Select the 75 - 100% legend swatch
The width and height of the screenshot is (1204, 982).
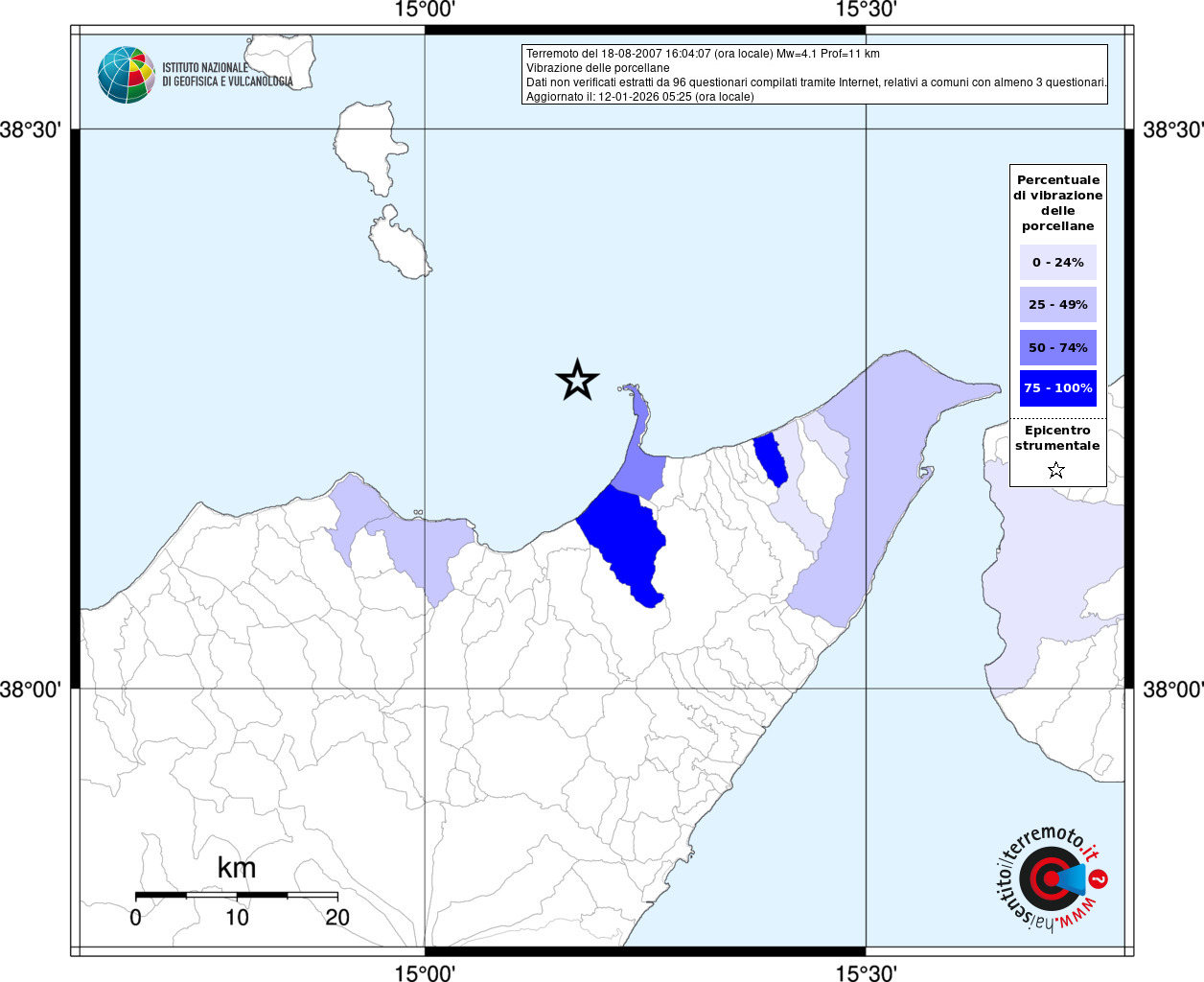pos(1057,388)
